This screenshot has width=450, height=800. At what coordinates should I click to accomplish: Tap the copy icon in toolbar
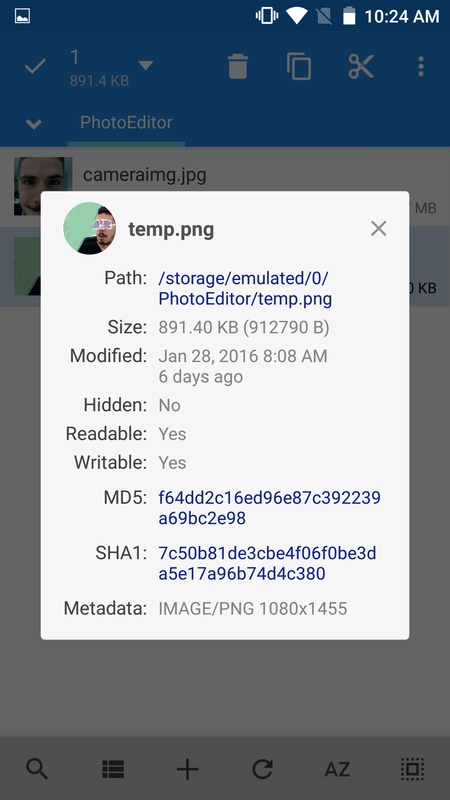coord(299,67)
